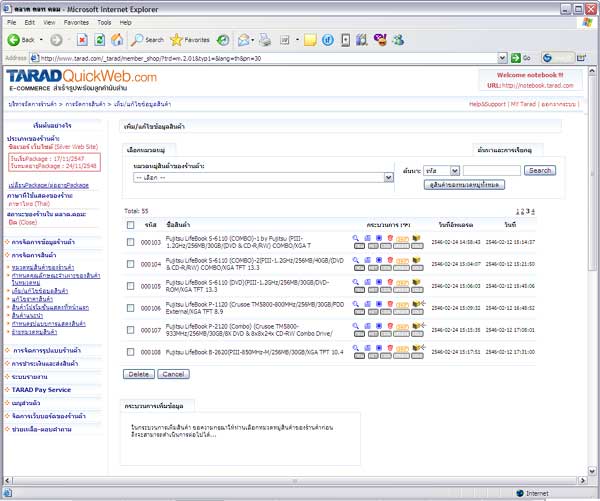Click the red trash icon for product 000103
Screen dimensions: 600x501
click(x=390, y=238)
